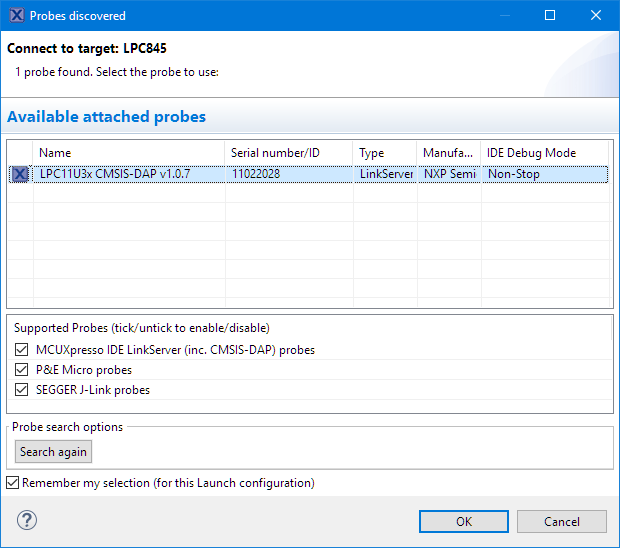Click the Type column header
The width and height of the screenshot is (620, 548).
(384, 153)
